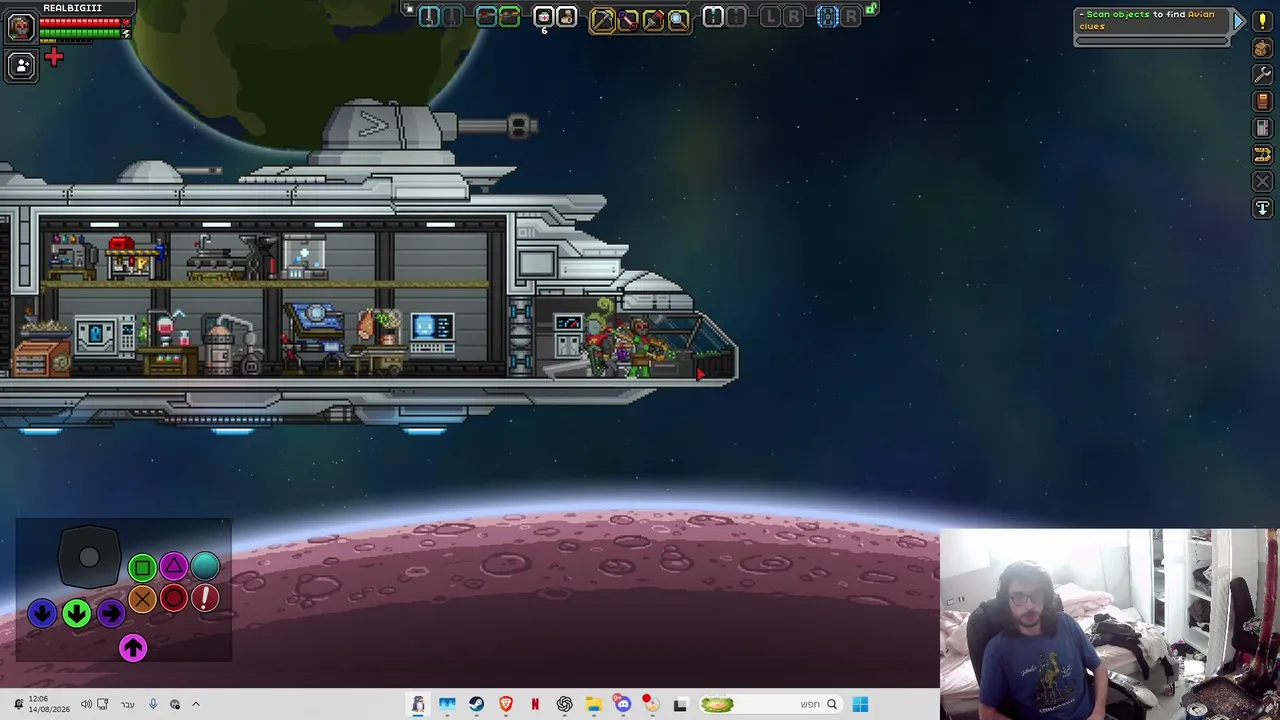Open the inventory backpack icon
This screenshot has height=720, width=1280.
tap(1262, 48)
